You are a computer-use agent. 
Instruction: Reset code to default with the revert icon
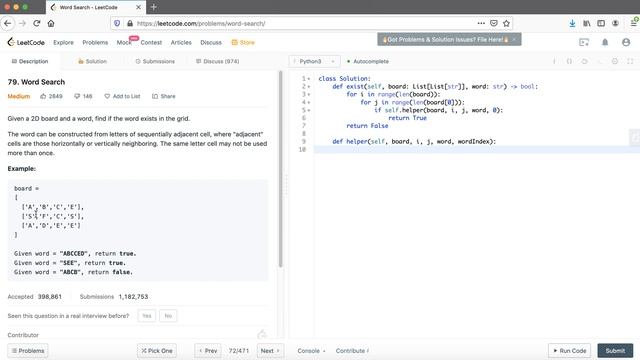click(x=584, y=61)
